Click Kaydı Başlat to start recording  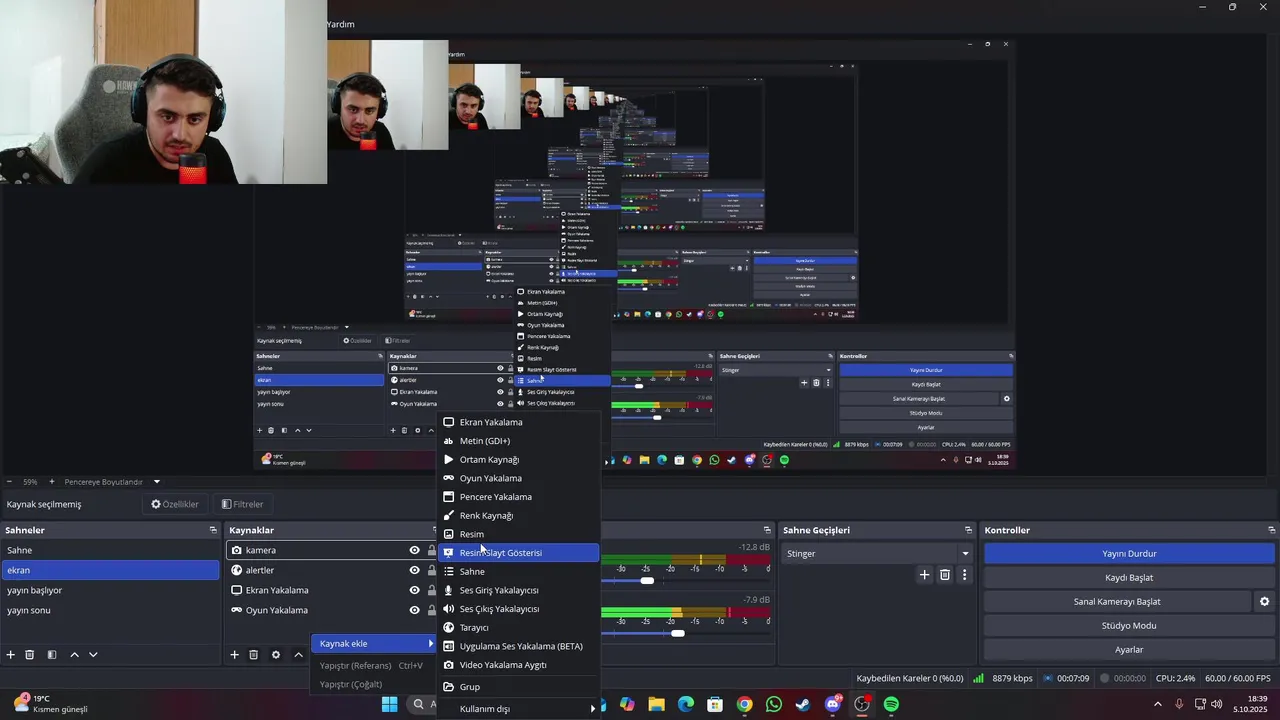point(1129,578)
